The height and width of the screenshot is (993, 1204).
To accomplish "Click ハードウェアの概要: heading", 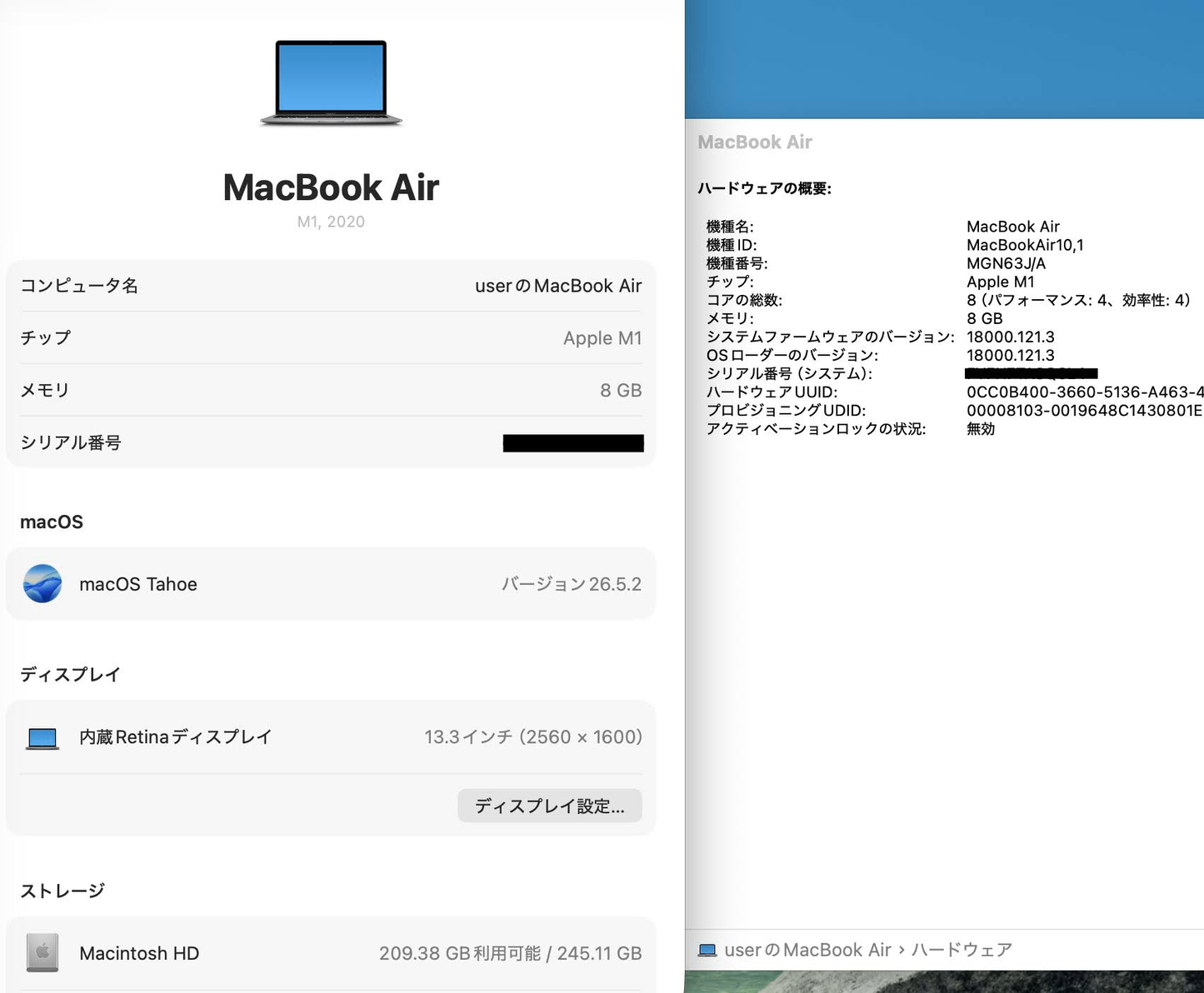I will pos(765,188).
